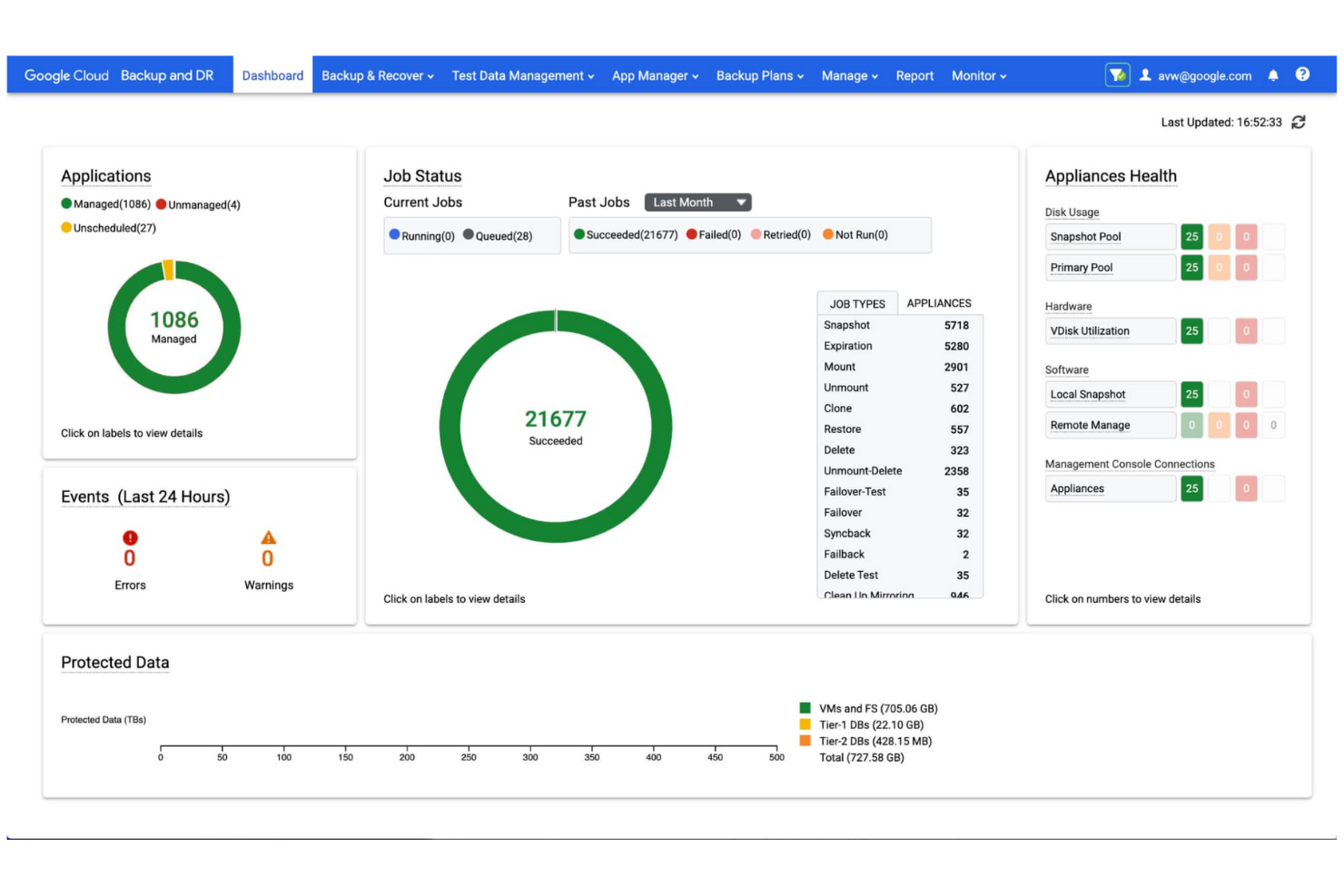Click the Warnings triangle icon under Events

coord(268,537)
